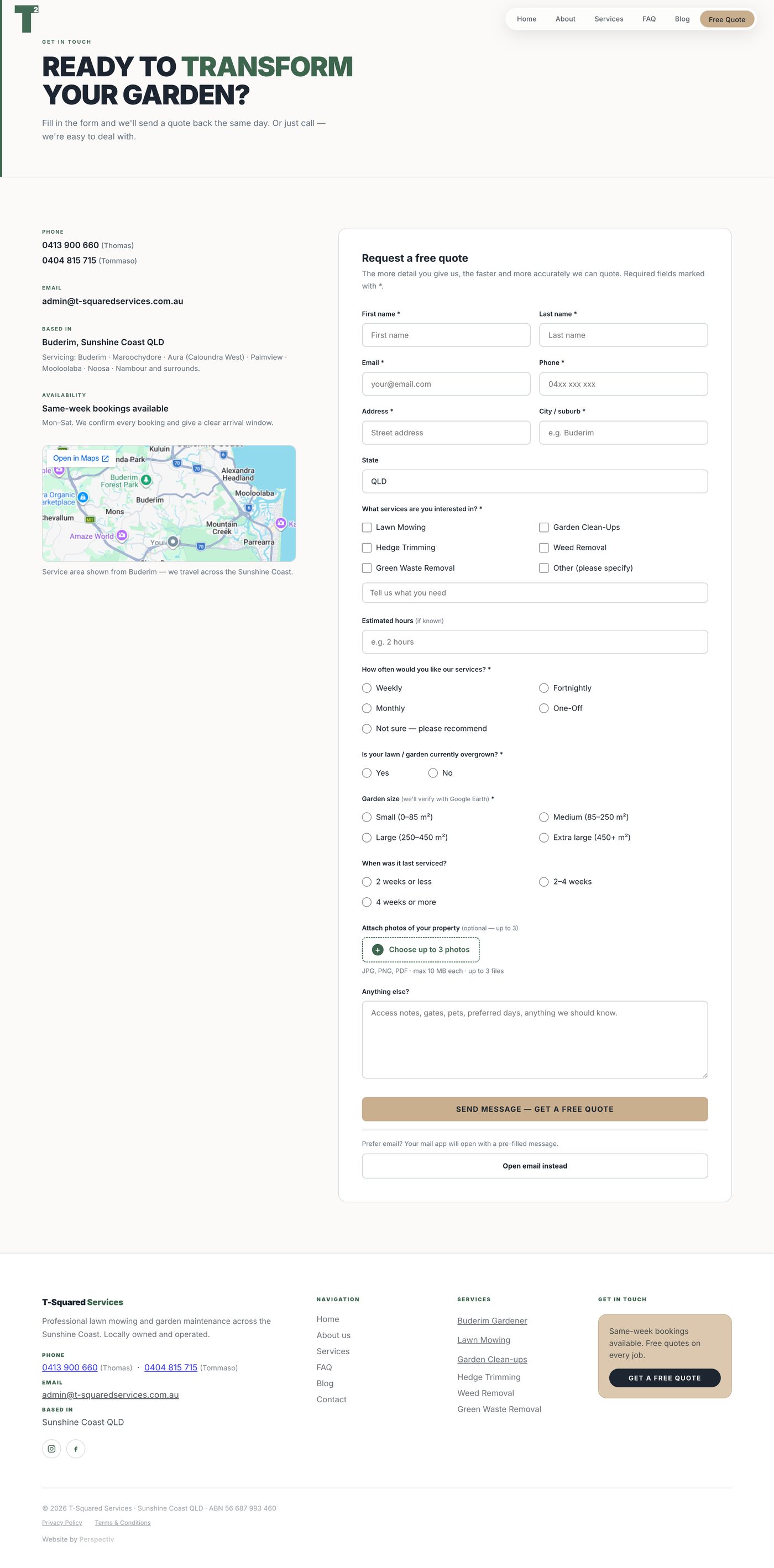Select No for overgrown garden

pyautogui.click(x=433, y=773)
